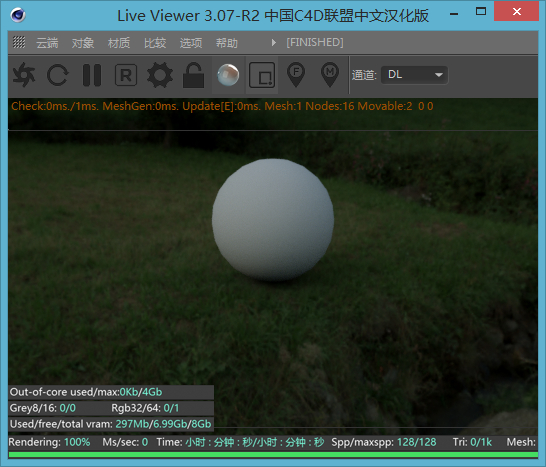Click the dotted grip icon in the menu bar
This screenshot has width=546, height=467.
point(19,42)
